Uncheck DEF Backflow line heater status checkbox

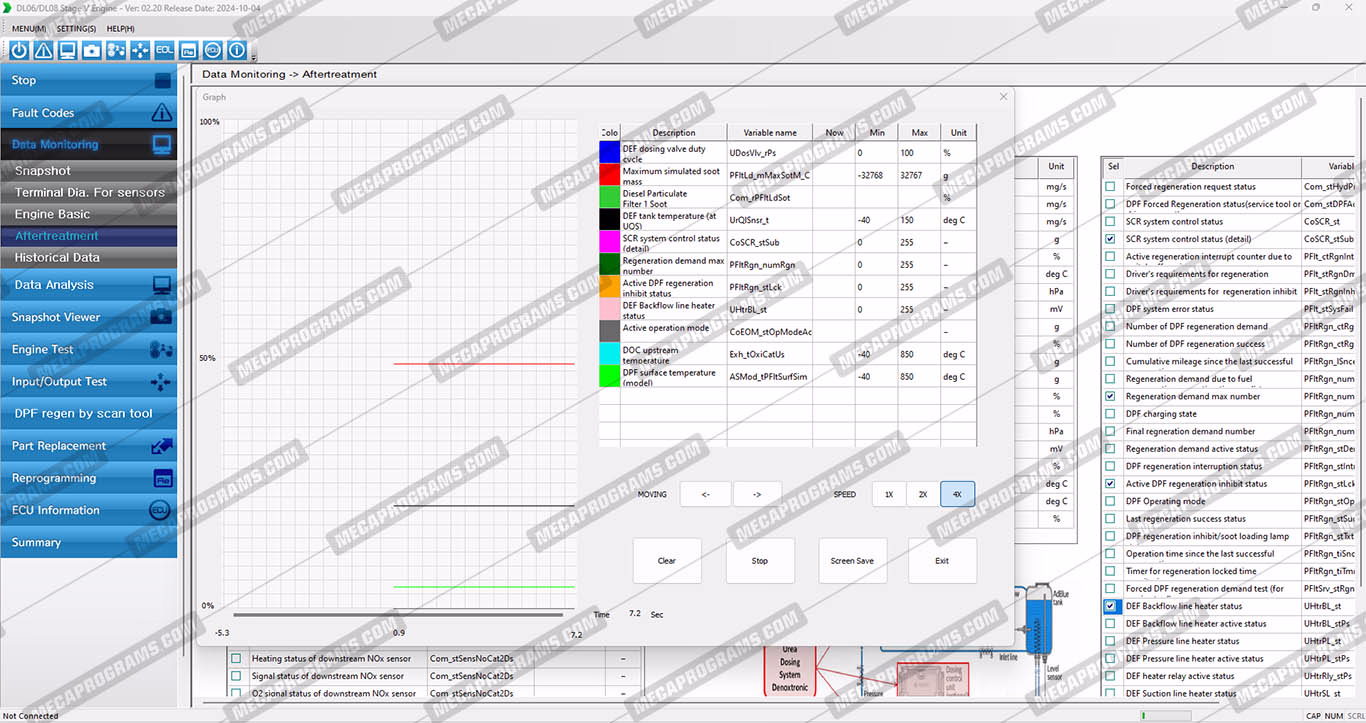pos(1110,606)
